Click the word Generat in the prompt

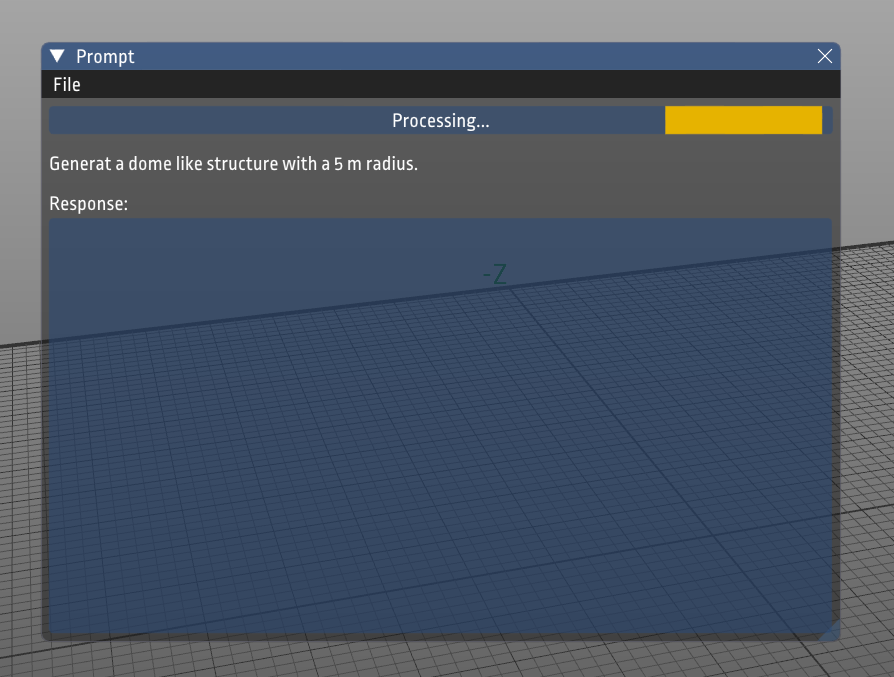tap(80, 164)
